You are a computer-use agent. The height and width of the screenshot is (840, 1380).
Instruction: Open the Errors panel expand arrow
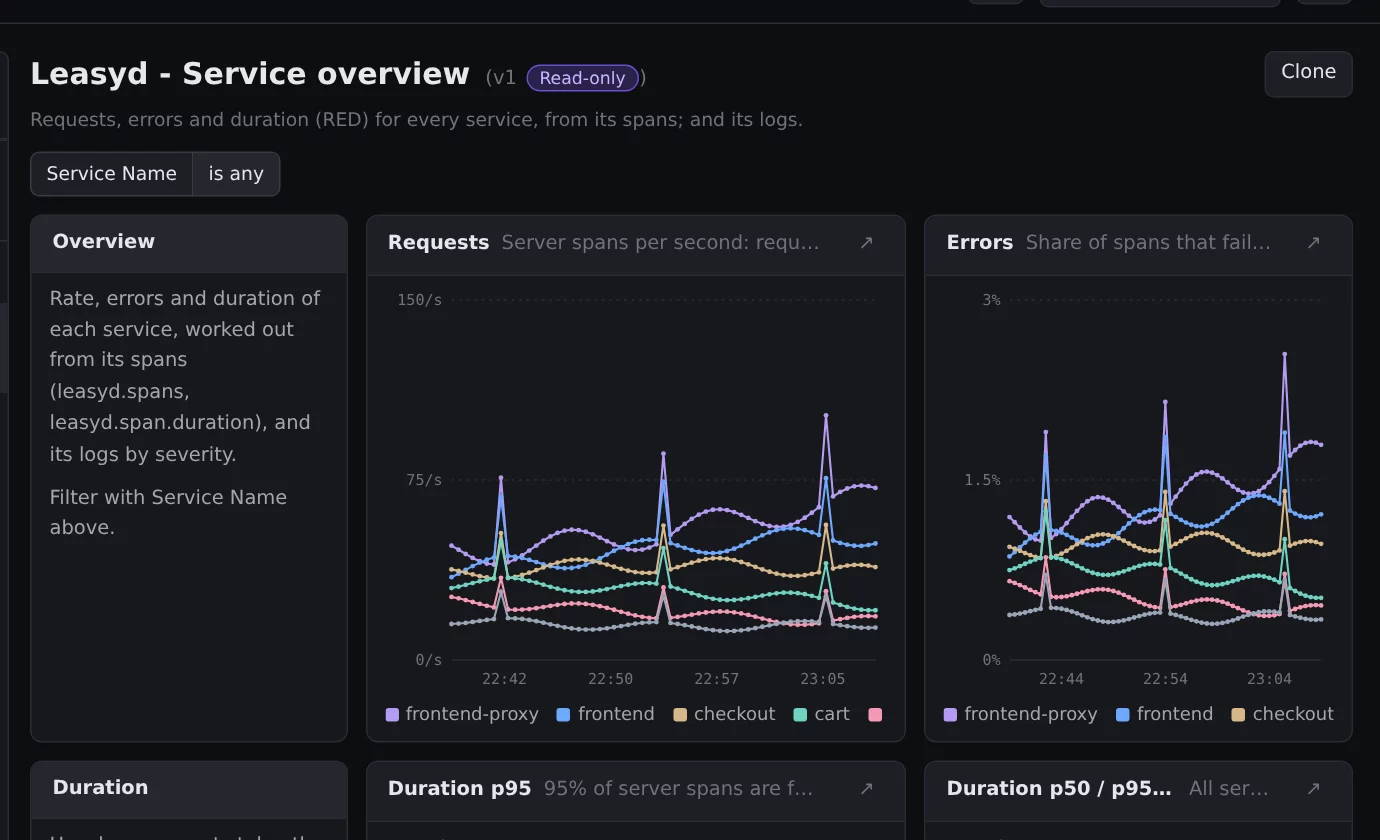point(1313,243)
